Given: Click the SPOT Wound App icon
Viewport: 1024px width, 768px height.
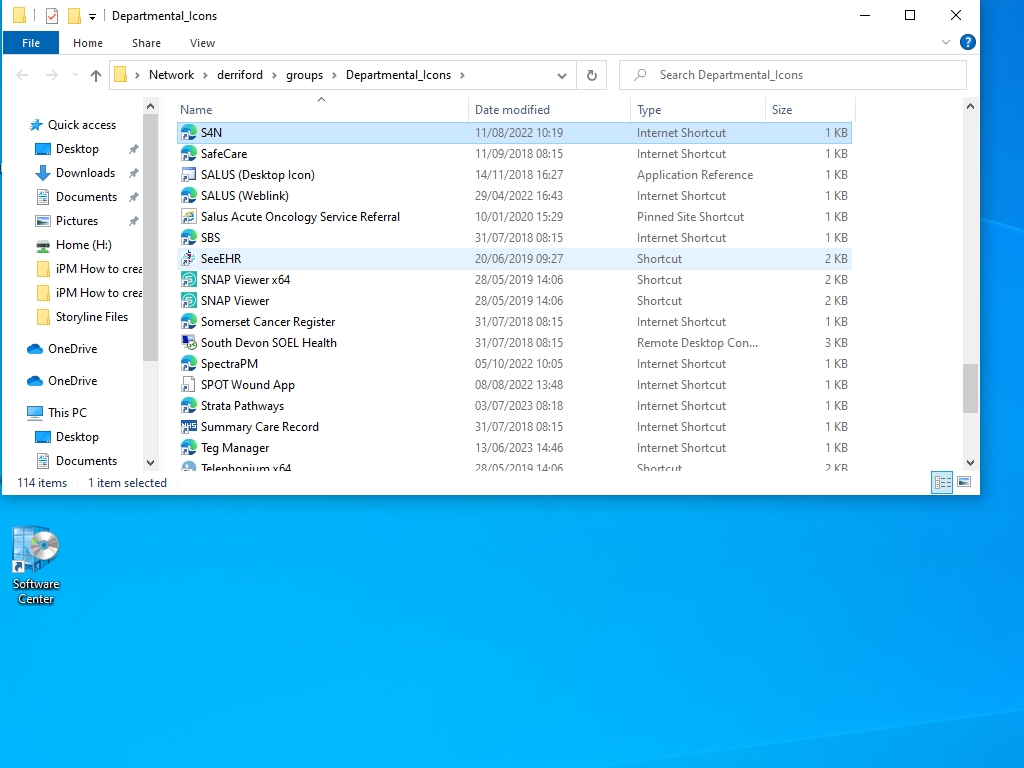Looking at the screenshot, I should [x=189, y=385].
